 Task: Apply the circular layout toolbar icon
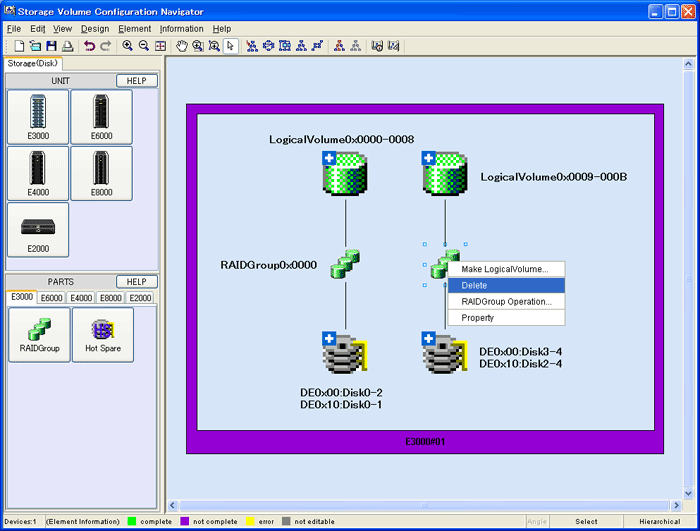(268, 46)
